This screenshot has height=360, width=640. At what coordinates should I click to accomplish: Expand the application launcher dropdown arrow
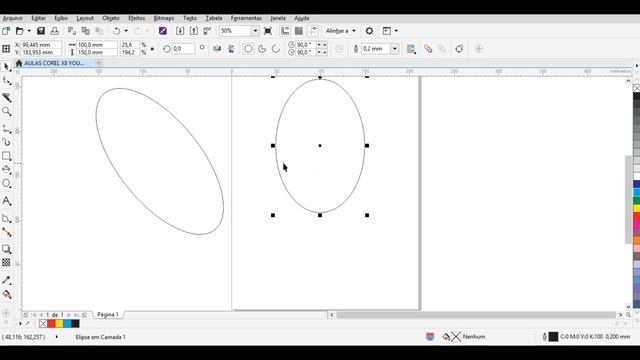[396, 31]
